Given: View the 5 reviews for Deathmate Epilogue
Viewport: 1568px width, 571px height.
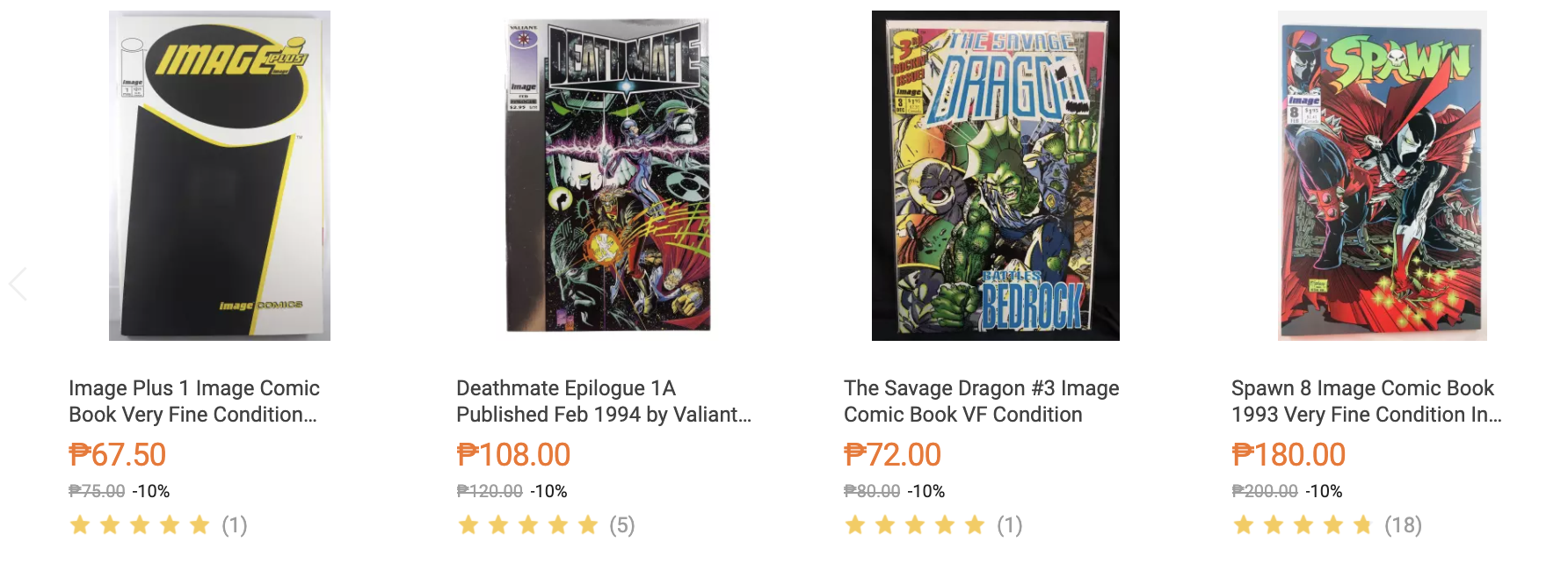Looking at the screenshot, I should (621, 524).
